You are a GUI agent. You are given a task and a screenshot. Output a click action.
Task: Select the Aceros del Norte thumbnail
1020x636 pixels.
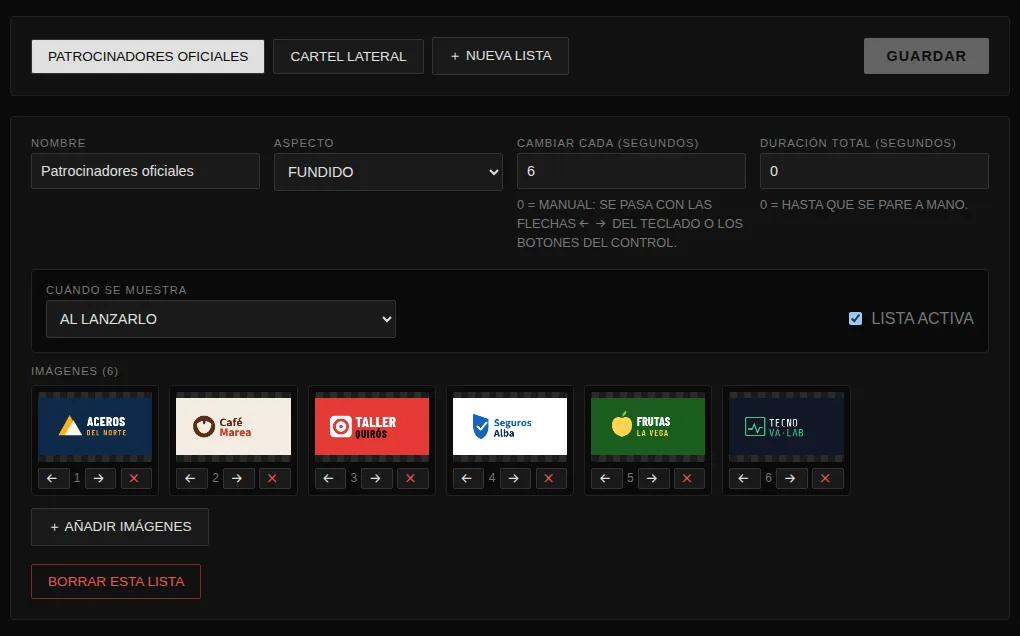click(95, 427)
